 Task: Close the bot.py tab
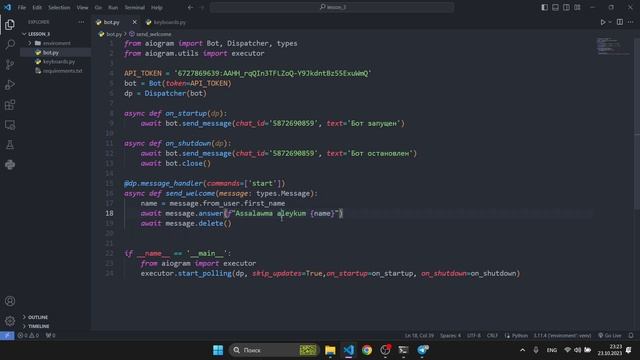click(x=134, y=22)
